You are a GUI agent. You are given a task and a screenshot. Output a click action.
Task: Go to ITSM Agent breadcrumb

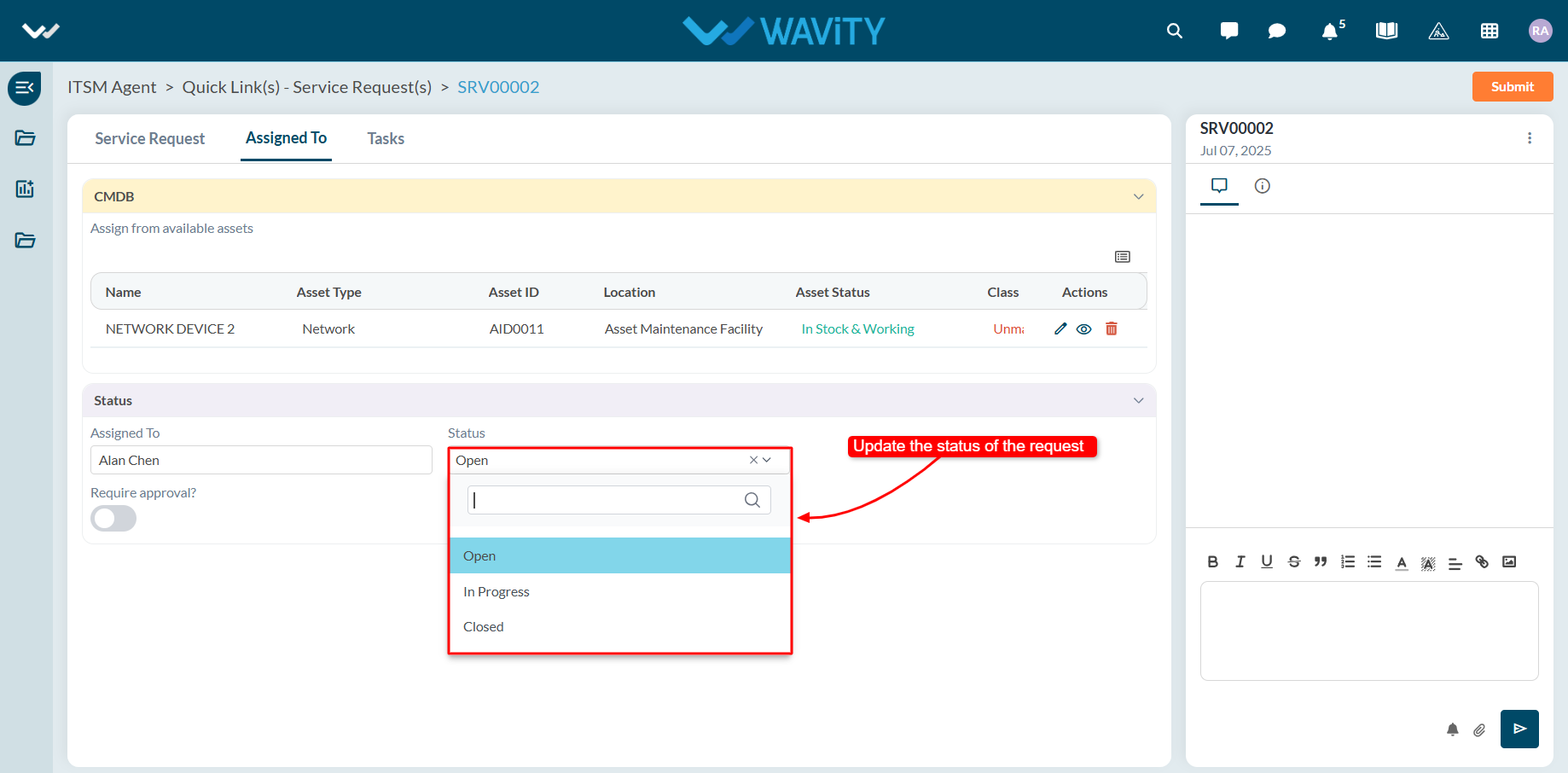click(x=112, y=87)
